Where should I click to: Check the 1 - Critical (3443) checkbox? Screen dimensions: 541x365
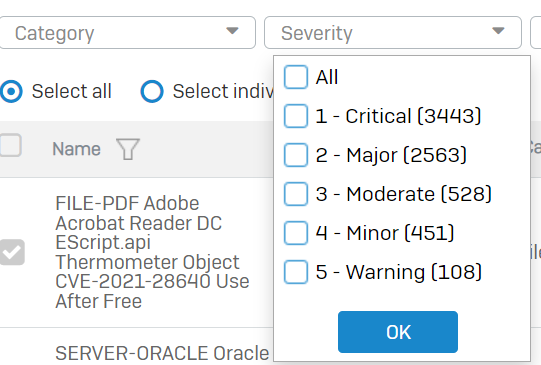296,116
